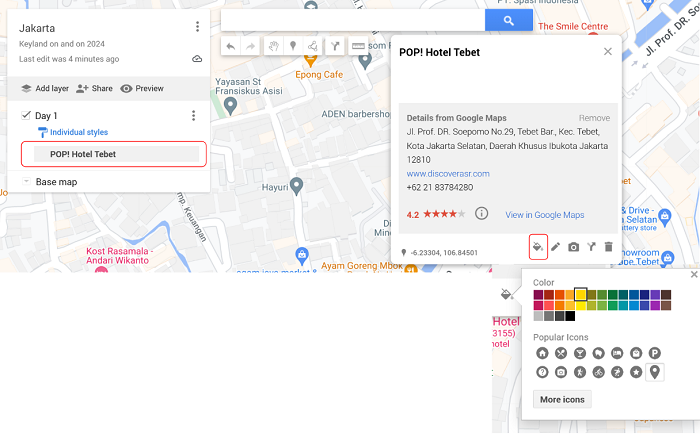Viewport: 700px width, 437px height.
Task: Pick the question mark icon
Action: (542, 372)
